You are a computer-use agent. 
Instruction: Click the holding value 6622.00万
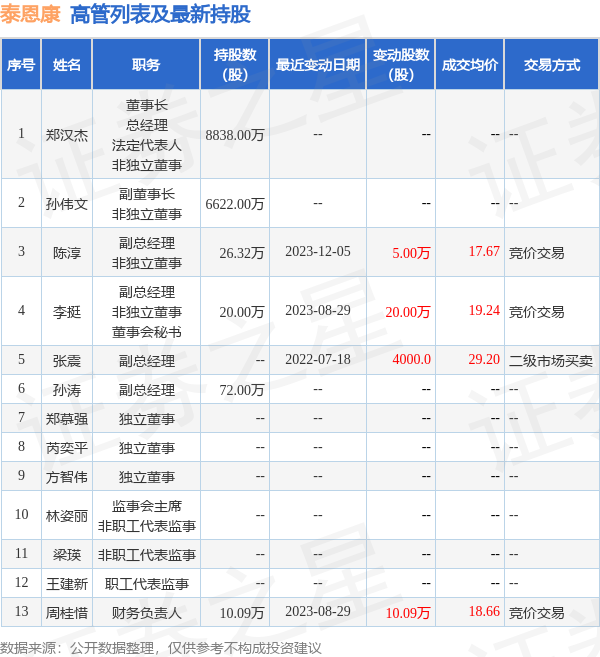click(235, 204)
